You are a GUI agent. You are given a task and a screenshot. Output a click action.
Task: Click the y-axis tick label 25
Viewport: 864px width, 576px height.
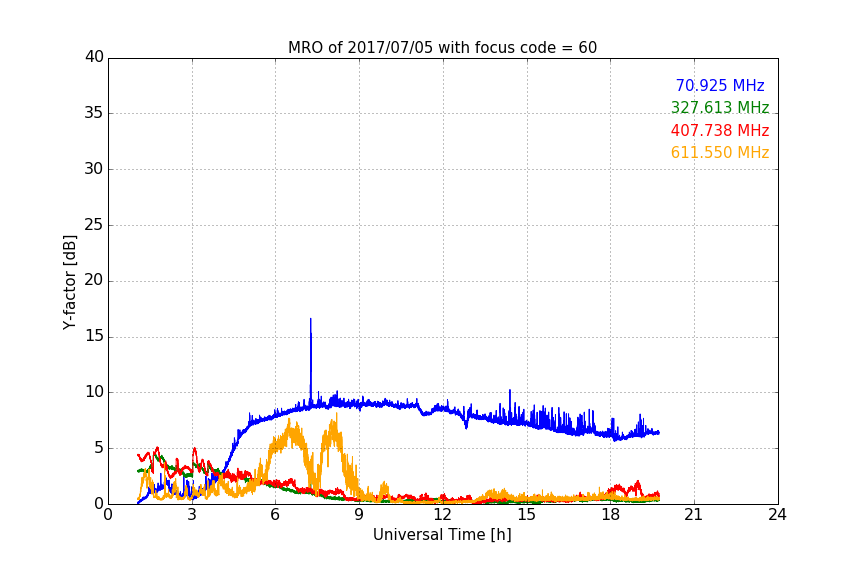[x=94, y=225]
